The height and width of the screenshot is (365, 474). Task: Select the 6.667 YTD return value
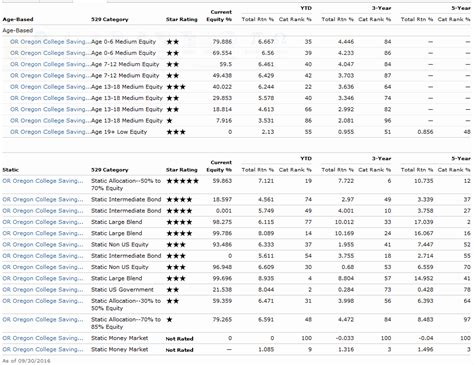coord(266,42)
